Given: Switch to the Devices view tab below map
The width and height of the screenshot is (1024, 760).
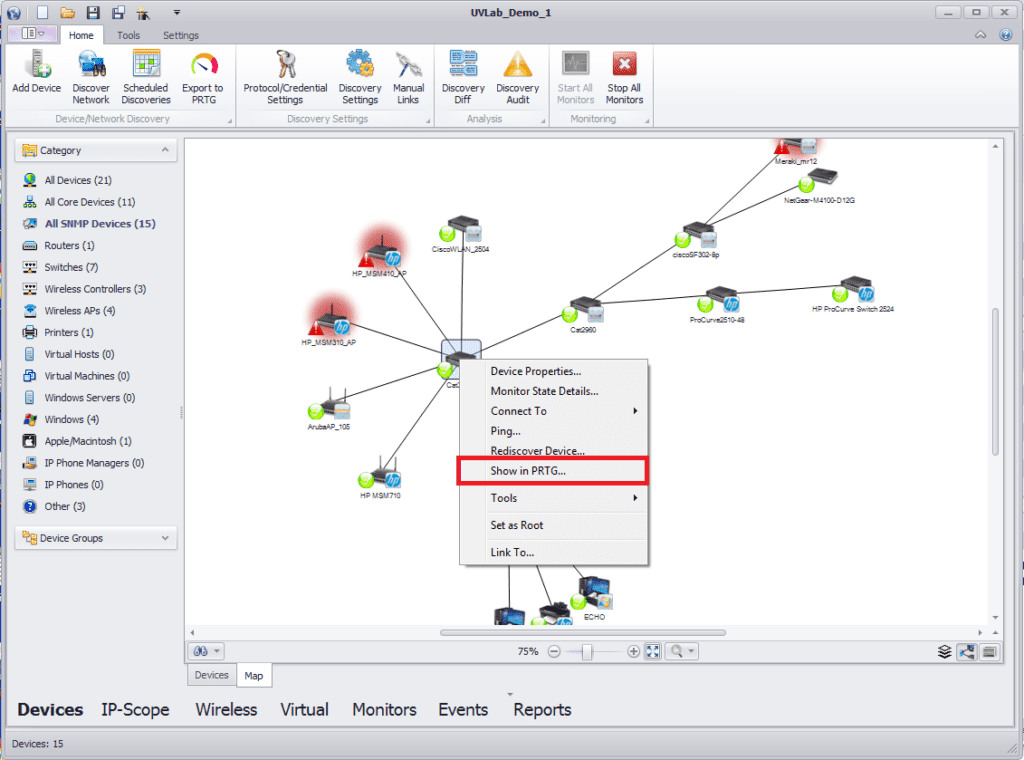Looking at the screenshot, I should tap(212, 675).
